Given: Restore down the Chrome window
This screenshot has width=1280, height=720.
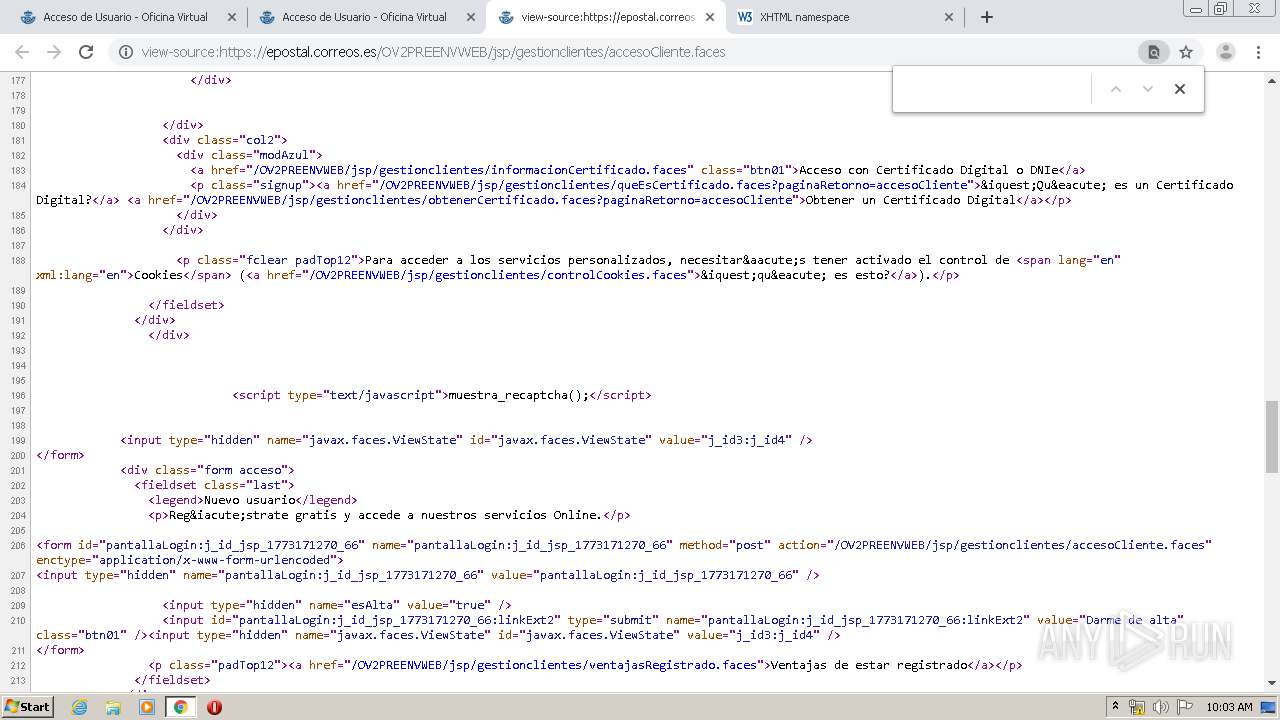Looking at the screenshot, I should pyautogui.click(x=1220, y=8).
